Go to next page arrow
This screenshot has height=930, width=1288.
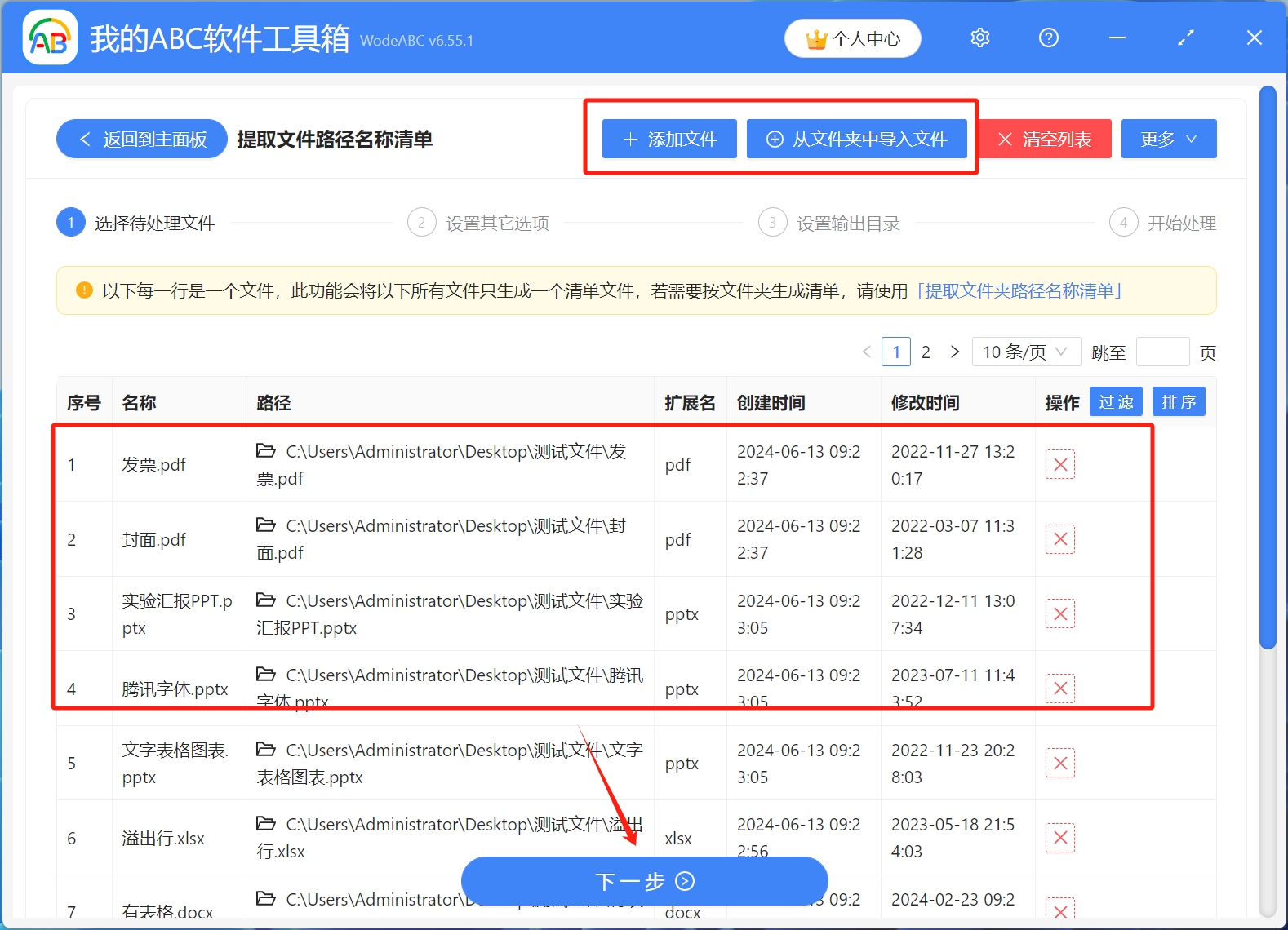pos(955,352)
